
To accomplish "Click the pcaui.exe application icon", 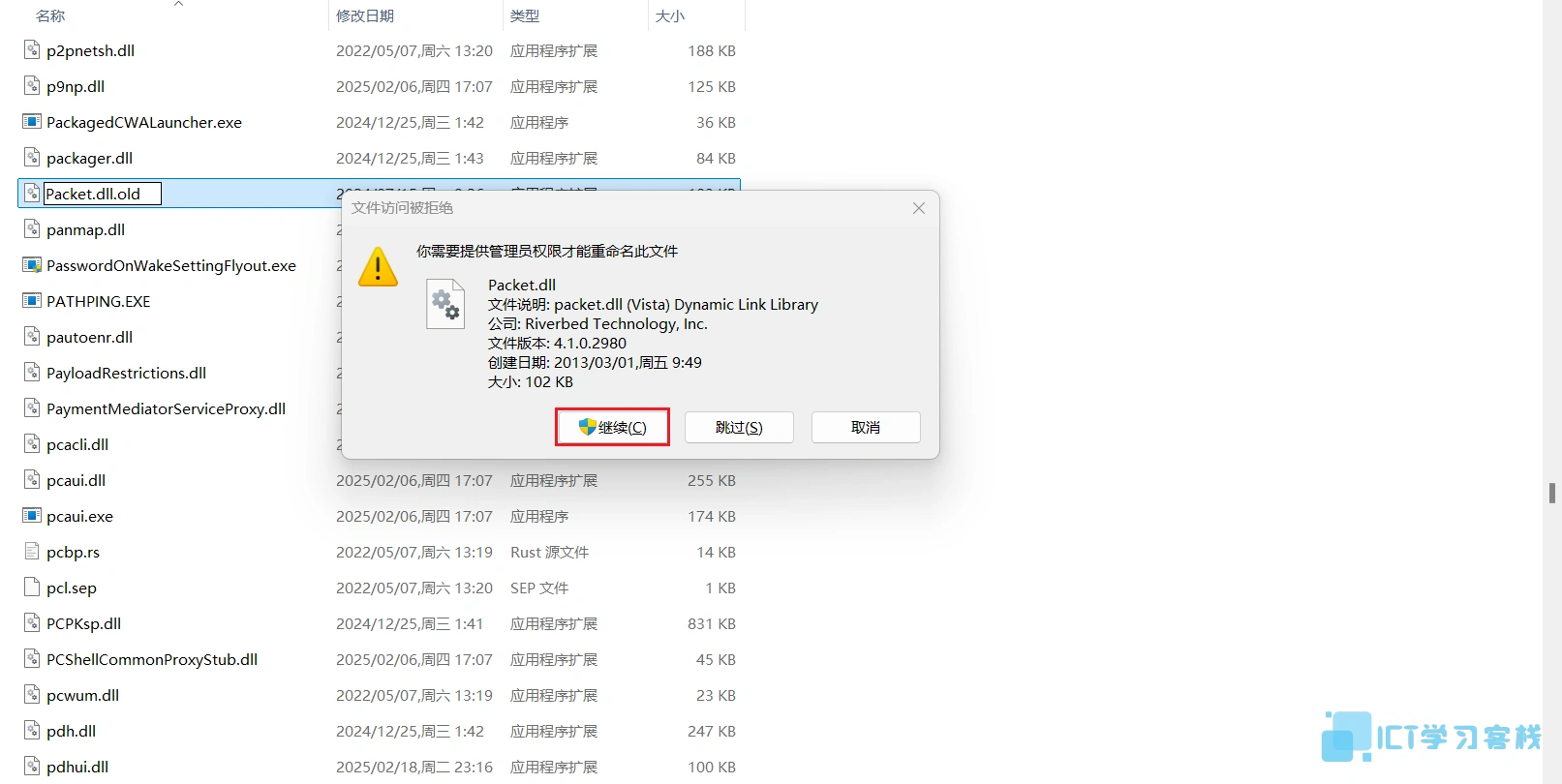I will pyautogui.click(x=32, y=516).
